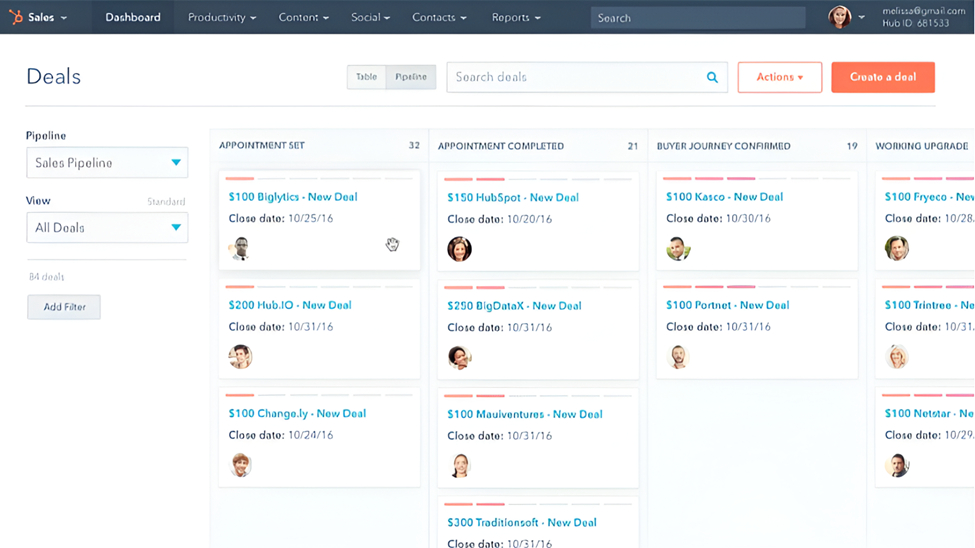Open the $100 Biglytics - New Deal link

pyautogui.click(x=293, y=197)
